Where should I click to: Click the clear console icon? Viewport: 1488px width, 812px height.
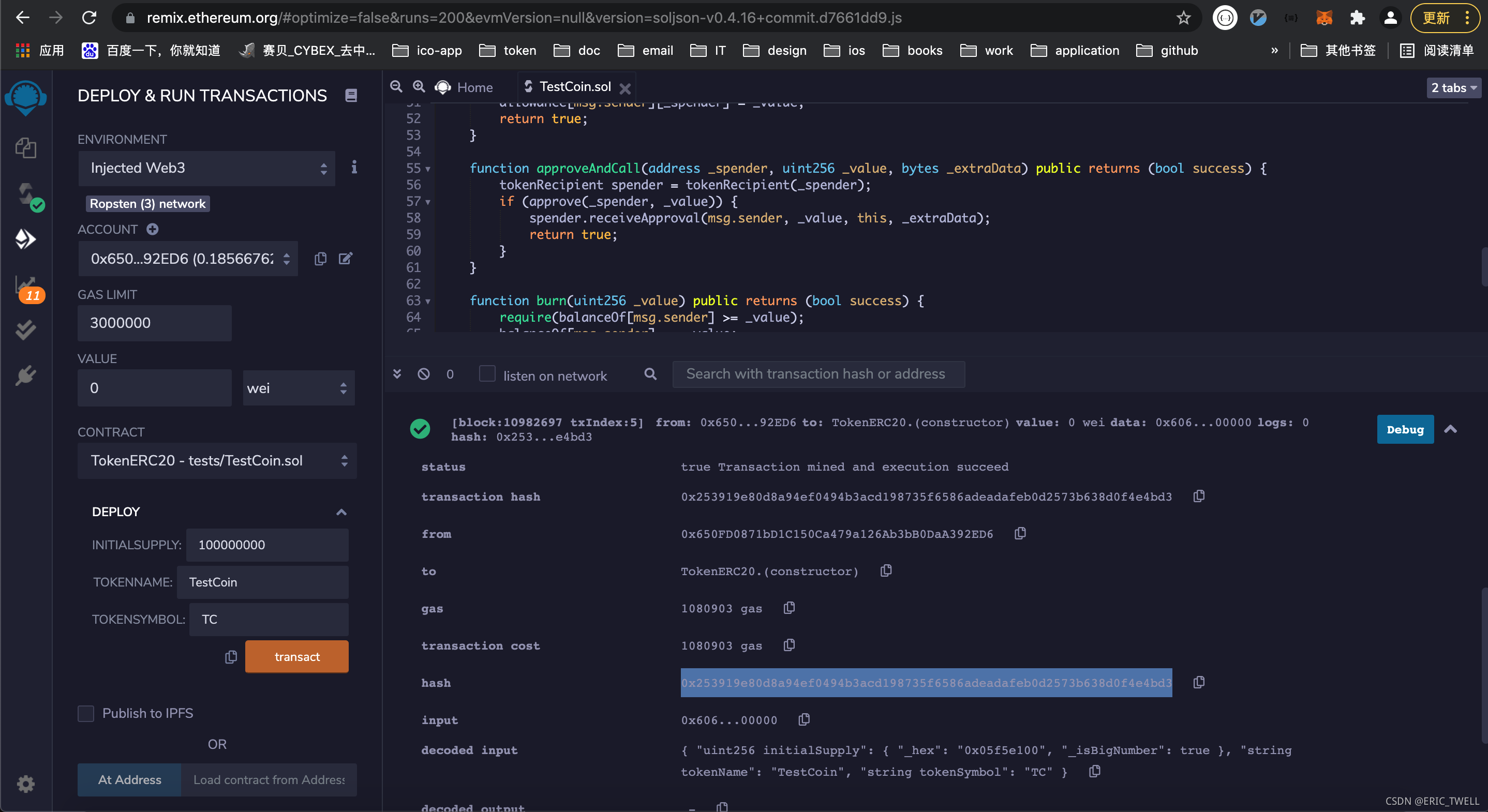423,374
